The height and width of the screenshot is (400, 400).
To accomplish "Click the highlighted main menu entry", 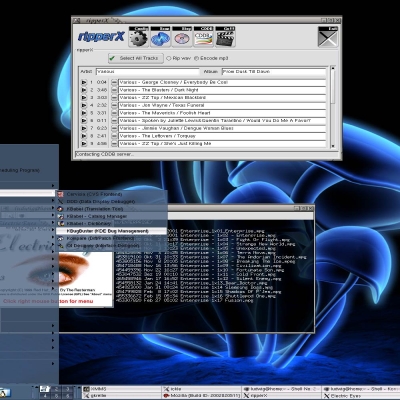I will 27,193.
